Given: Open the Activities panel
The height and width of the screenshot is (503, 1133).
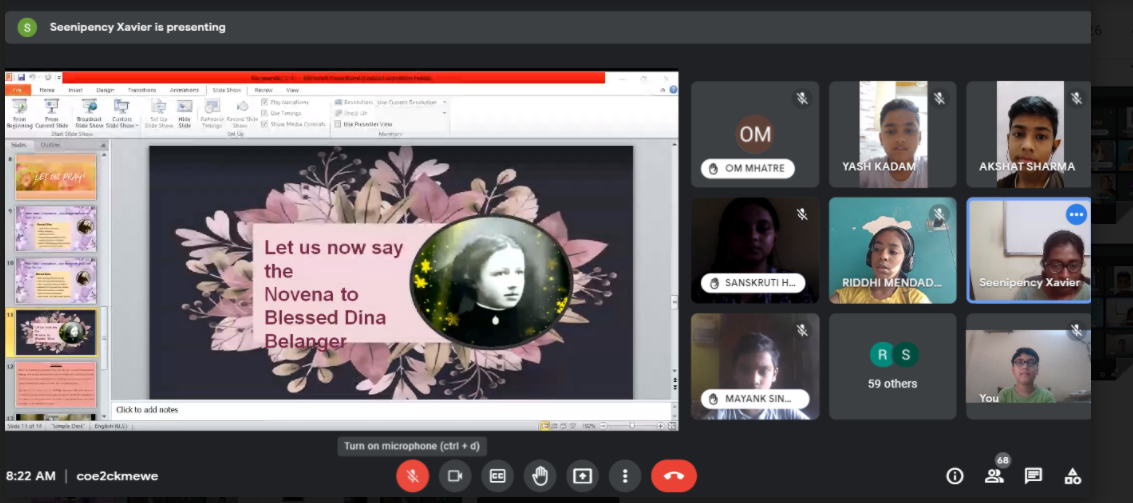Looking at the screenshot, I should (x=1072, y=476).
